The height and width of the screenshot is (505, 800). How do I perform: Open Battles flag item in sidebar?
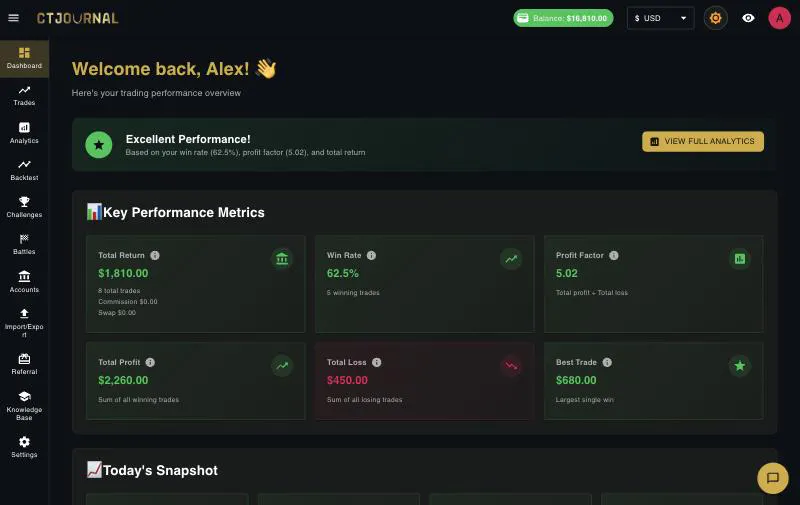[24, 245]
